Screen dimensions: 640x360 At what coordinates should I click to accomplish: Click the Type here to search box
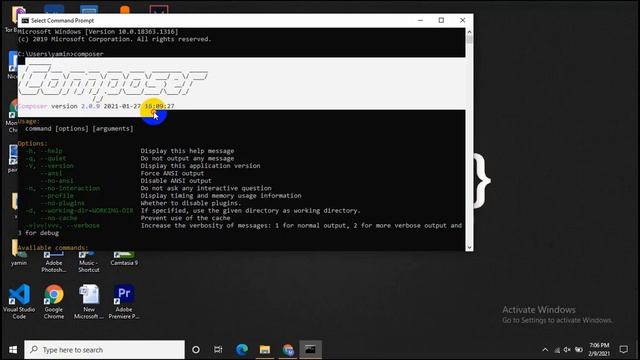[x=104, y=350]
